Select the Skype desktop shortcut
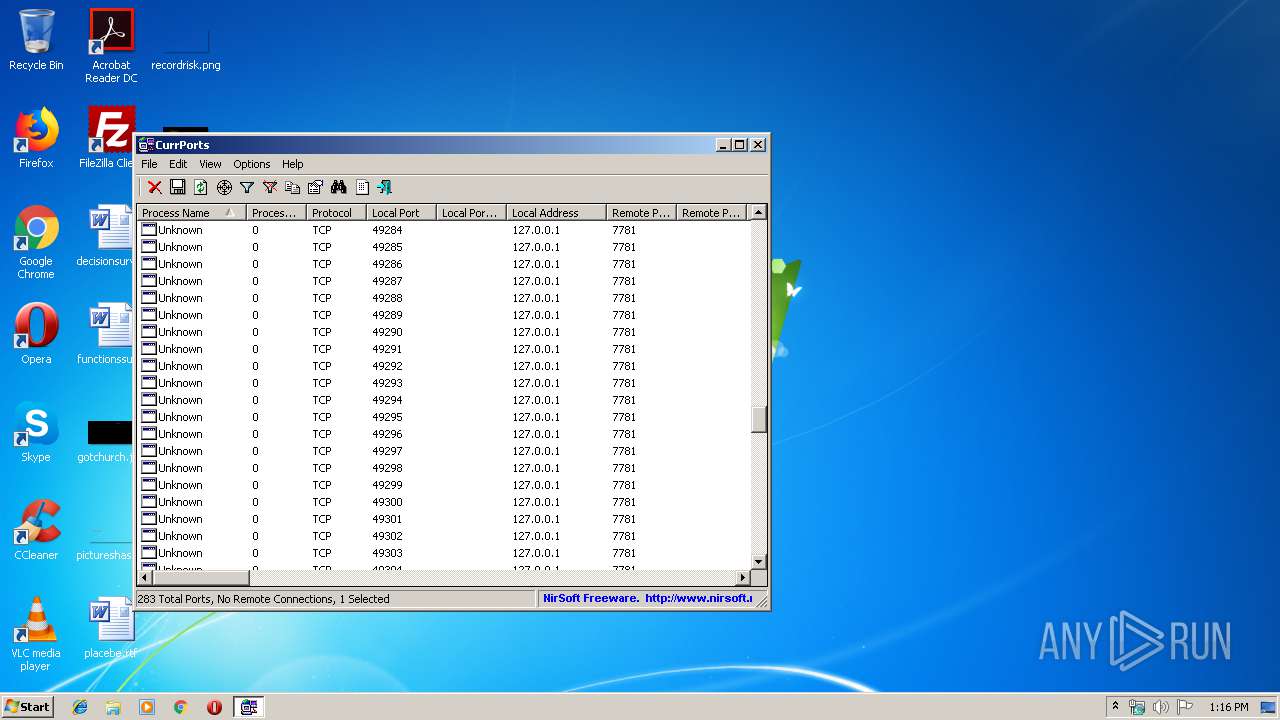The width and height of the screenshot is (1280, 720). [x=36, y=432]
